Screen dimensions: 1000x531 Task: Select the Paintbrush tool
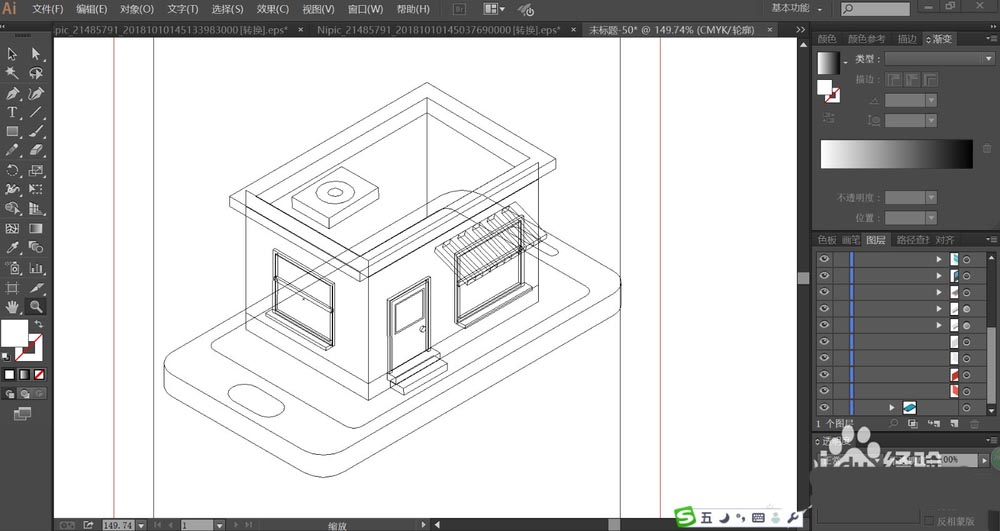(36, 132)
